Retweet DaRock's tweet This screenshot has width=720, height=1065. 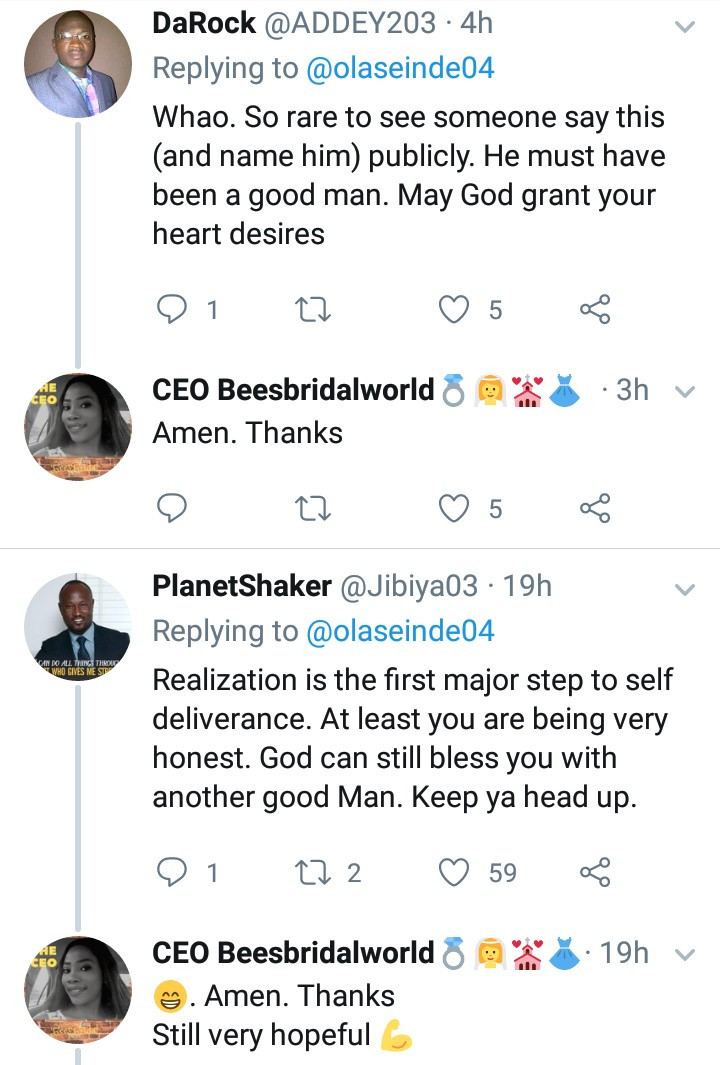(x=315, y=310)
